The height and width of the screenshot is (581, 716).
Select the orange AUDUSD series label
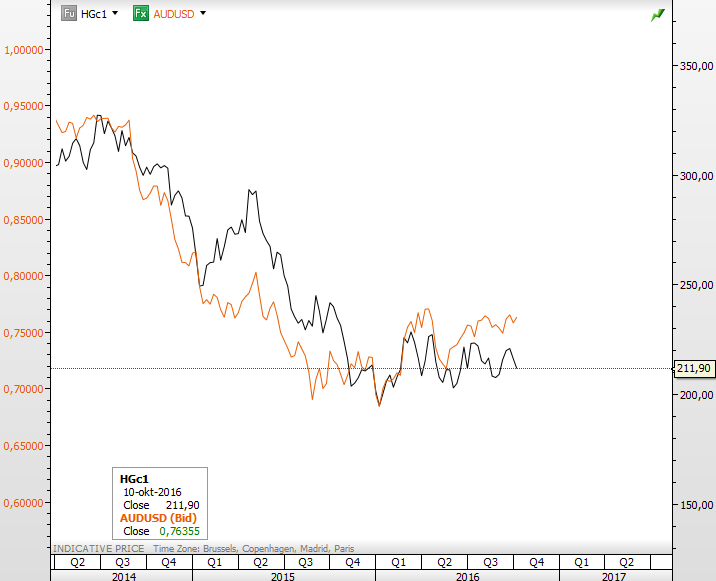(174, 14)
